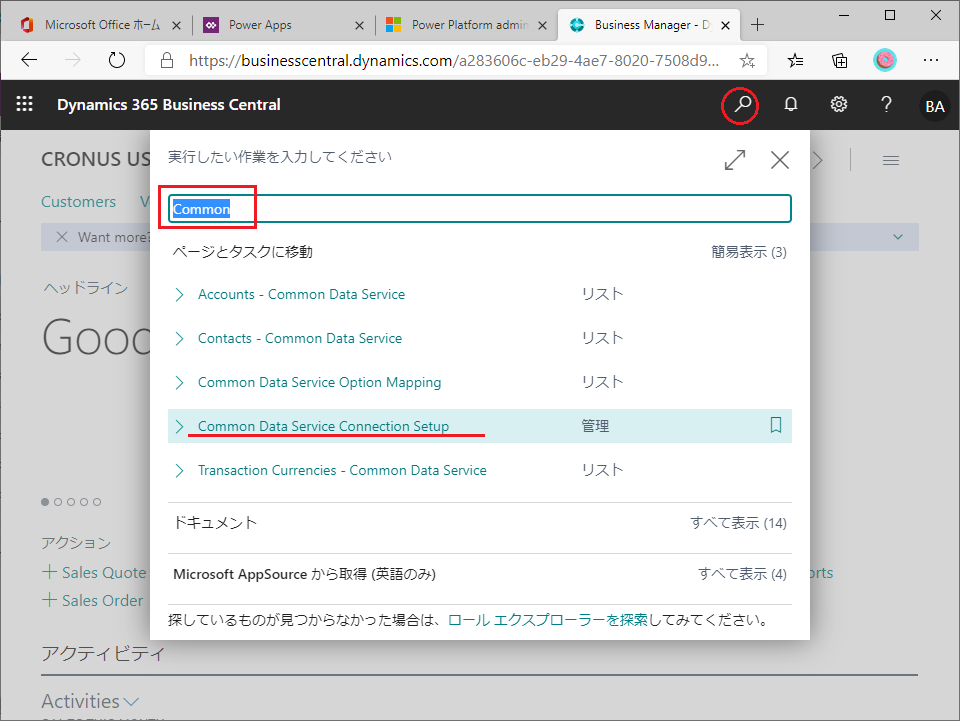
Task: Dismiss the Want more notification bar
Action: point(62,237)
